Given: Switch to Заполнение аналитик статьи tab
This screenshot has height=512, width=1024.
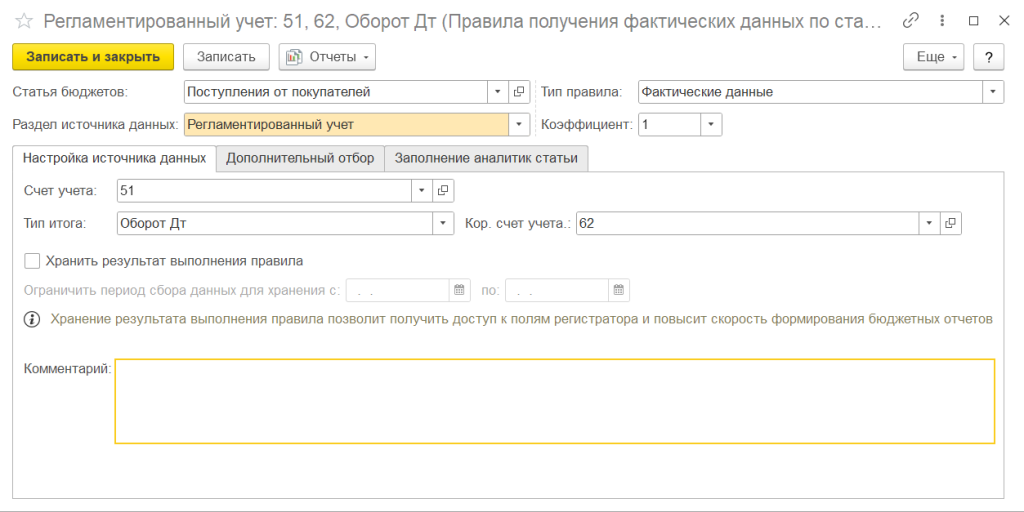Looking at the screenshot, I should pyautogui.click(x=487, y=158).
